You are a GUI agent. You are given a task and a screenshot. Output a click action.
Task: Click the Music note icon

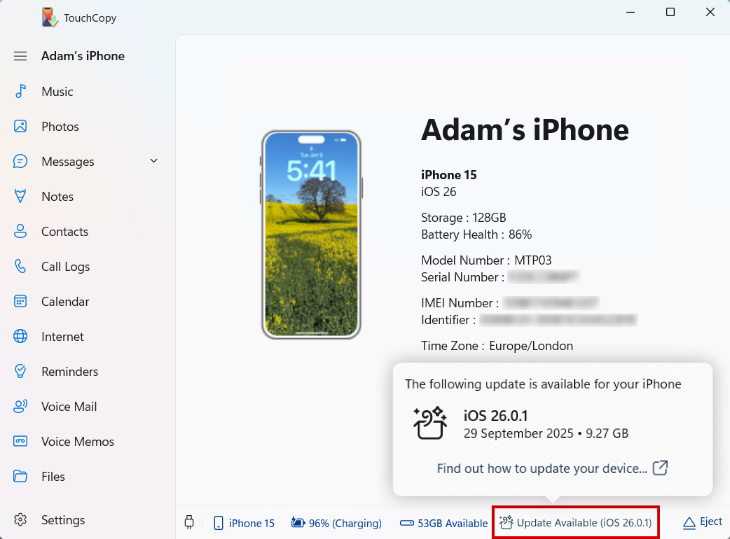tap(20, 91)
